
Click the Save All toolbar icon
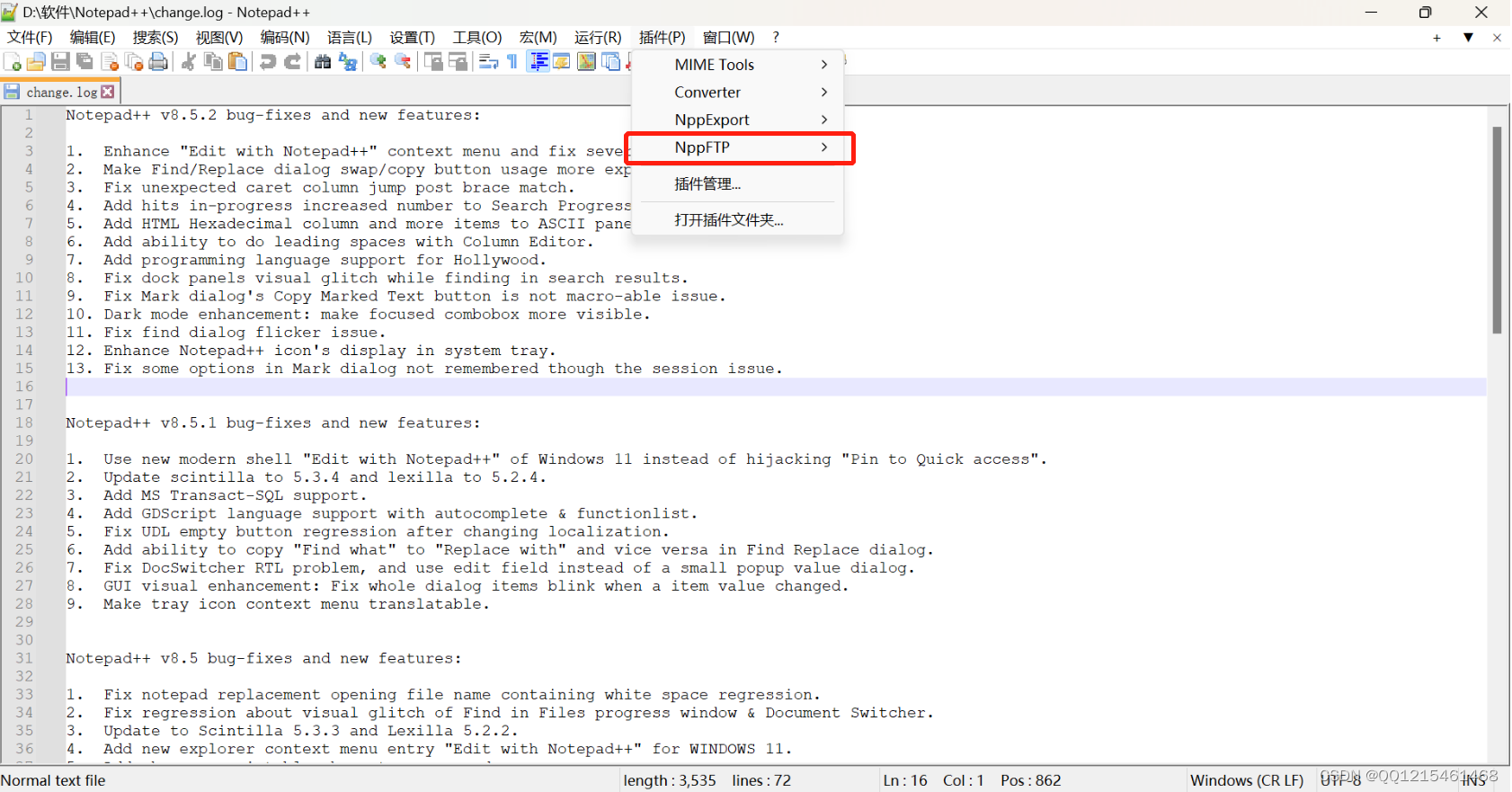click(84, 61)
